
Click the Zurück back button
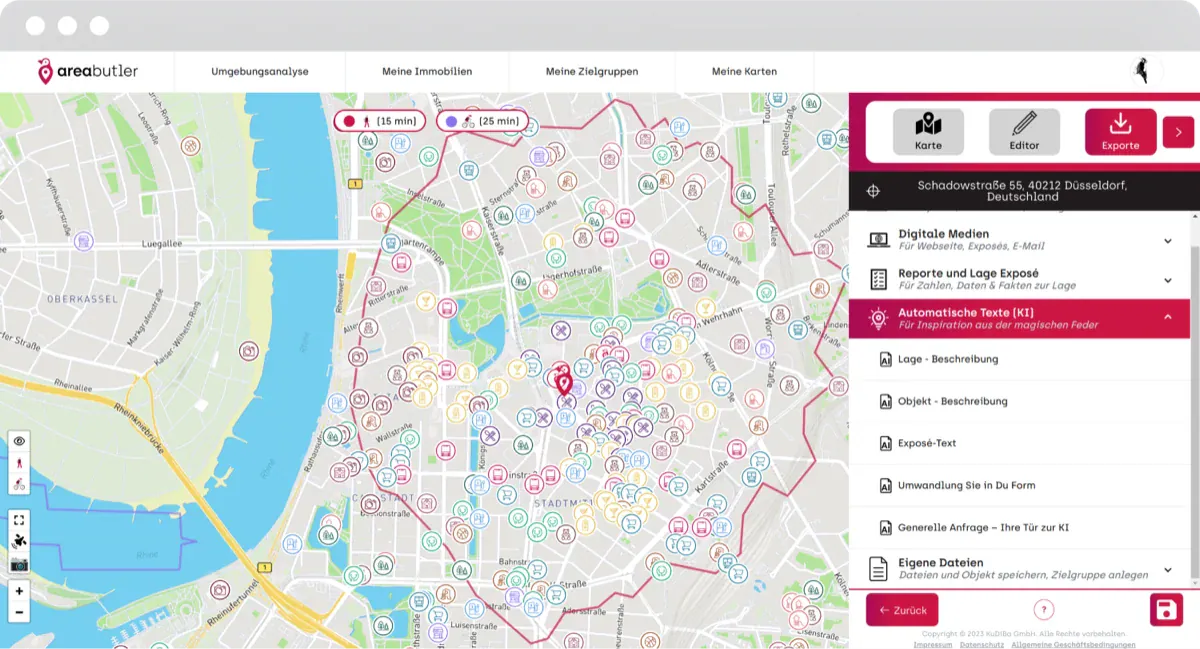point(902,610)
